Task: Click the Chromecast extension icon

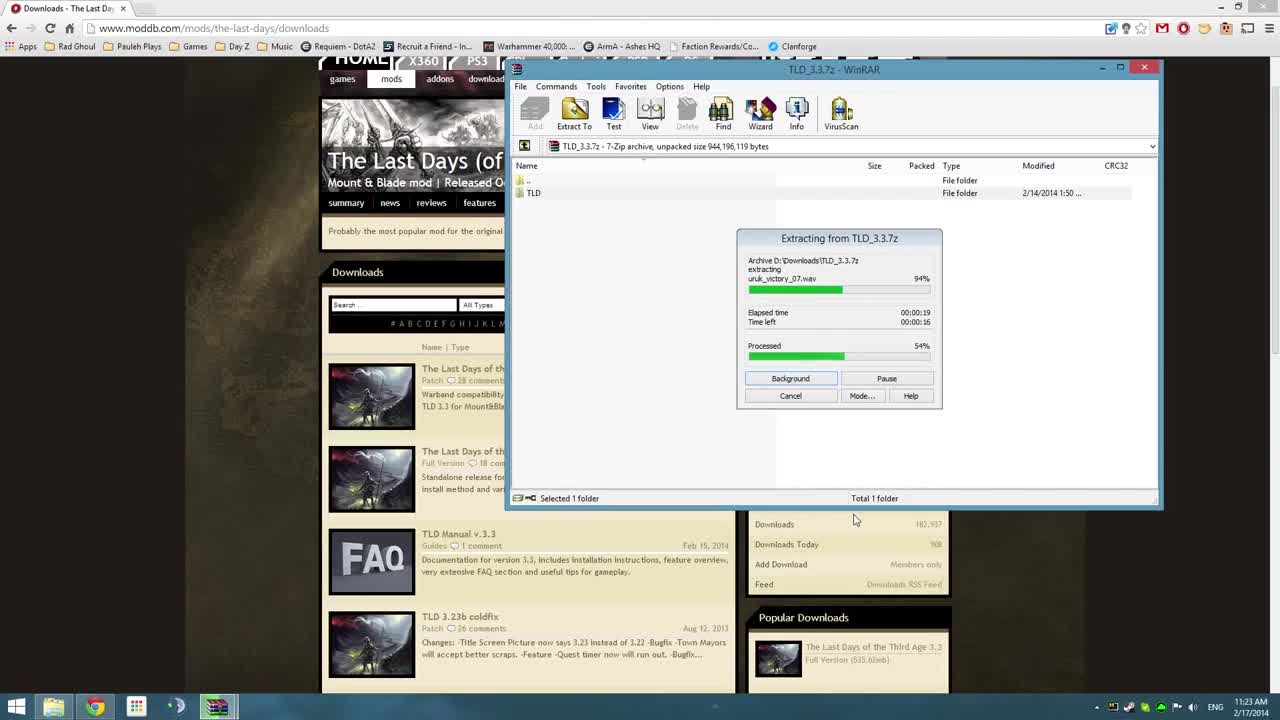Action: pos(1247,28)
